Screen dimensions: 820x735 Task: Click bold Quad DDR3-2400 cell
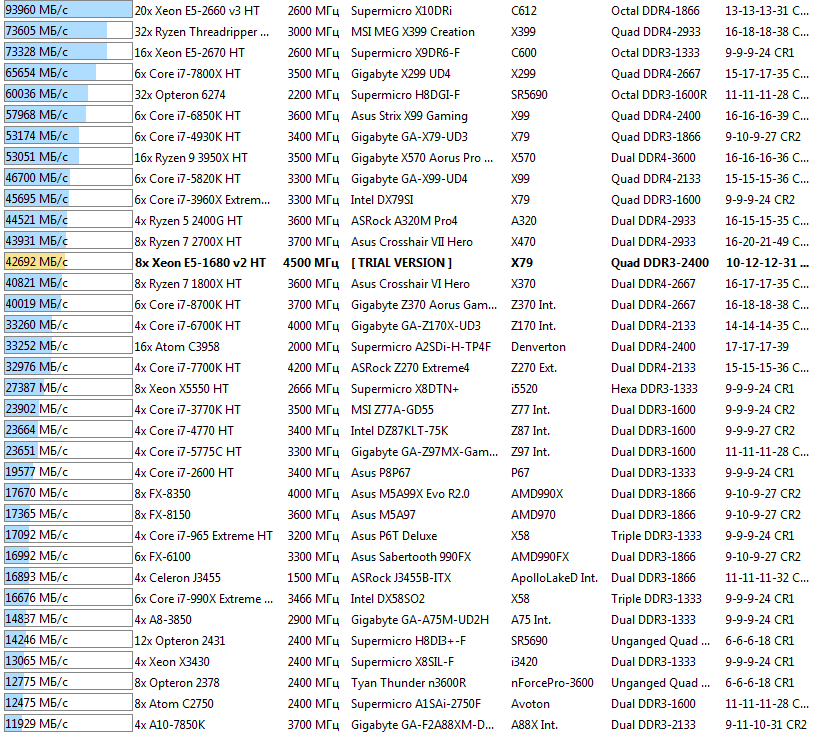click(x=660, y=263)
